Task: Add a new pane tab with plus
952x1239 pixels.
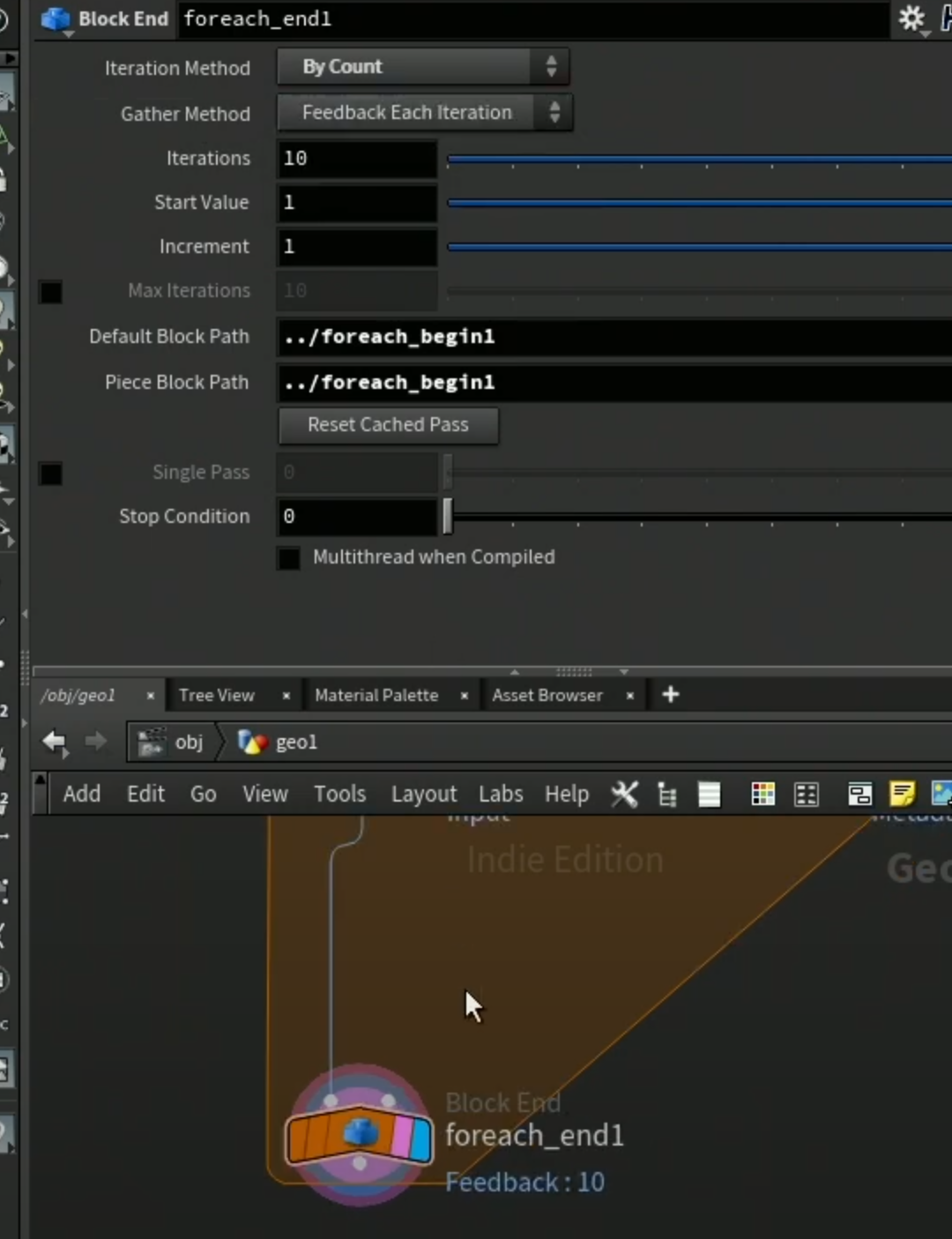Action: (671, 695)
